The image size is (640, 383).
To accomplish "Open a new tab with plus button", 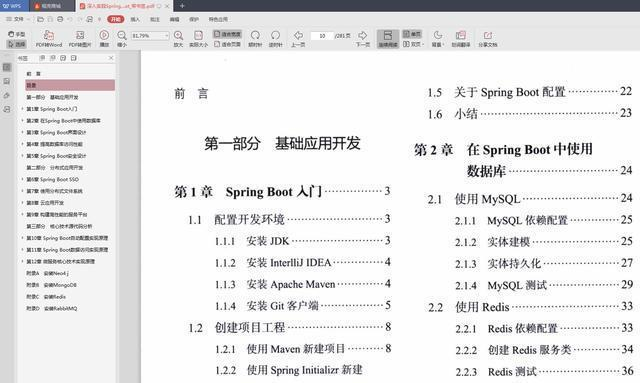I will tap(182, 6).
